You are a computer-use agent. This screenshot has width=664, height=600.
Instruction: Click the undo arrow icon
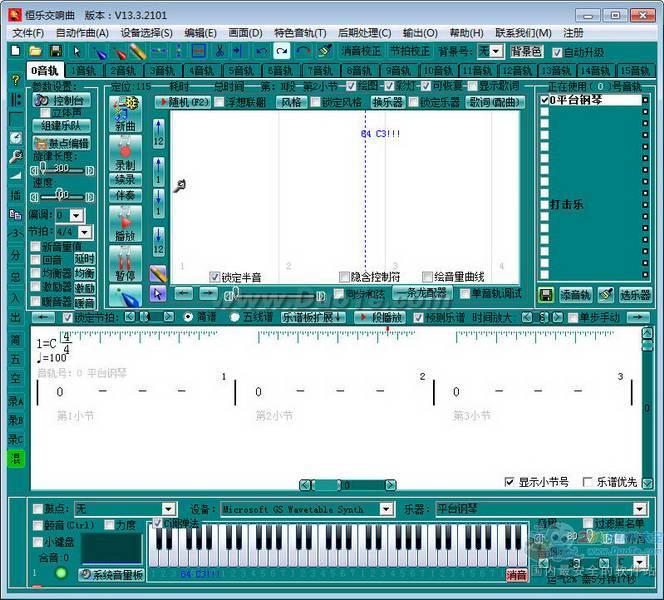coord(261,51)
